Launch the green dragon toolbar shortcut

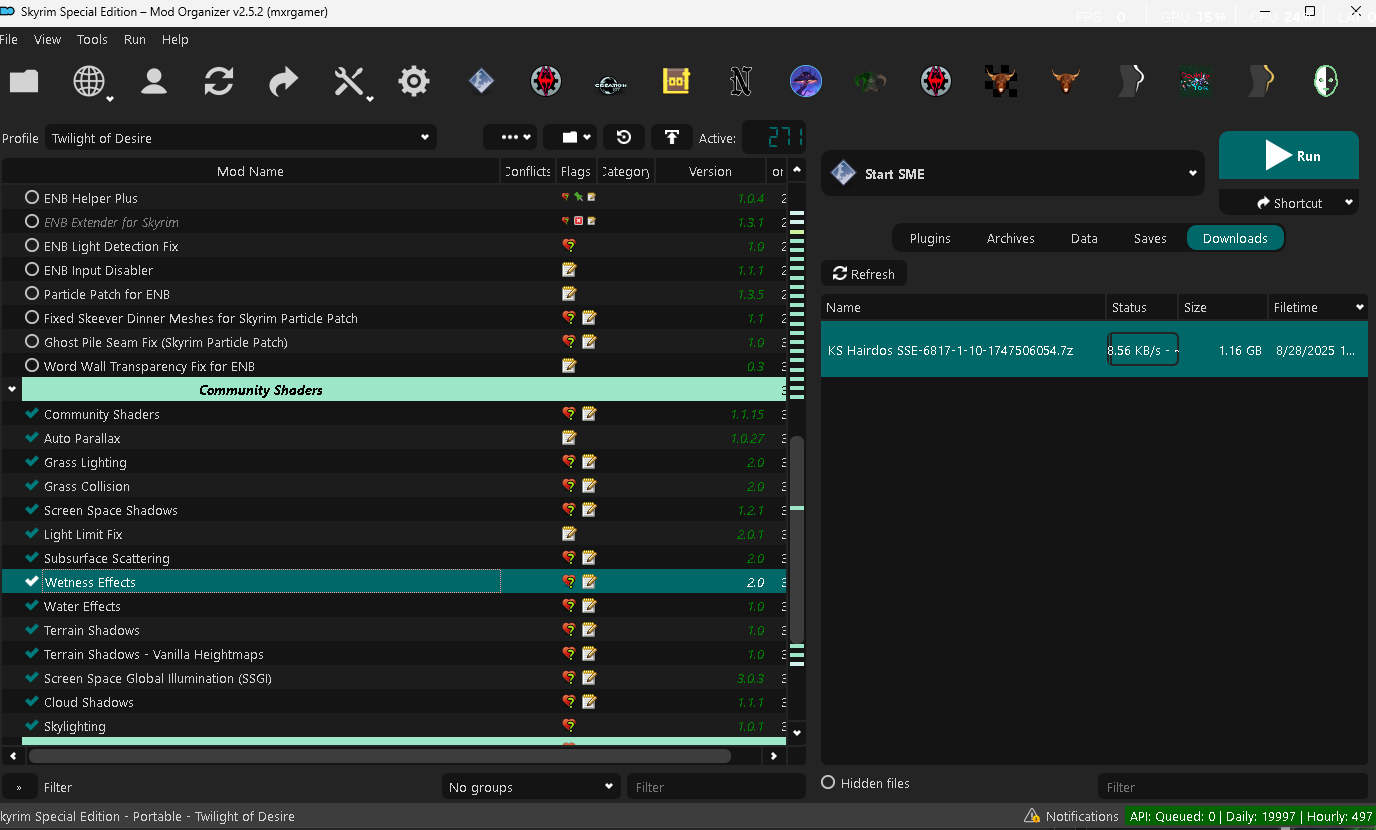(x=870, y=81)
